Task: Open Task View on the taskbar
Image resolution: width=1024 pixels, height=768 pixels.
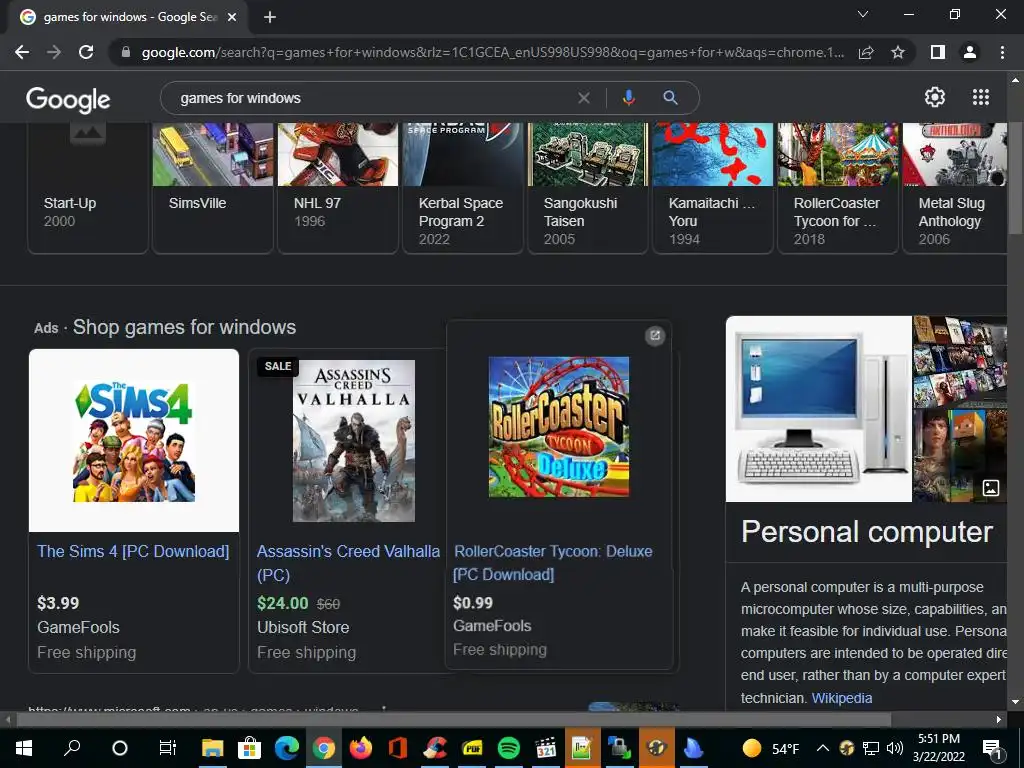Action: pyautogui.click(x=168, y=748)
